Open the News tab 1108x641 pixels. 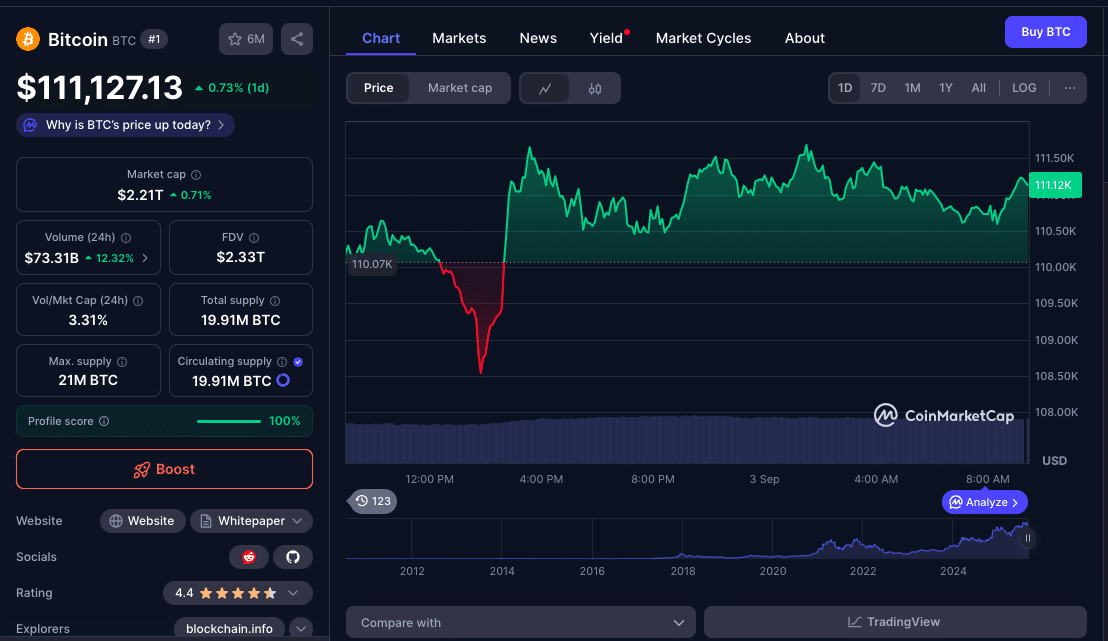tap(538, 38)
